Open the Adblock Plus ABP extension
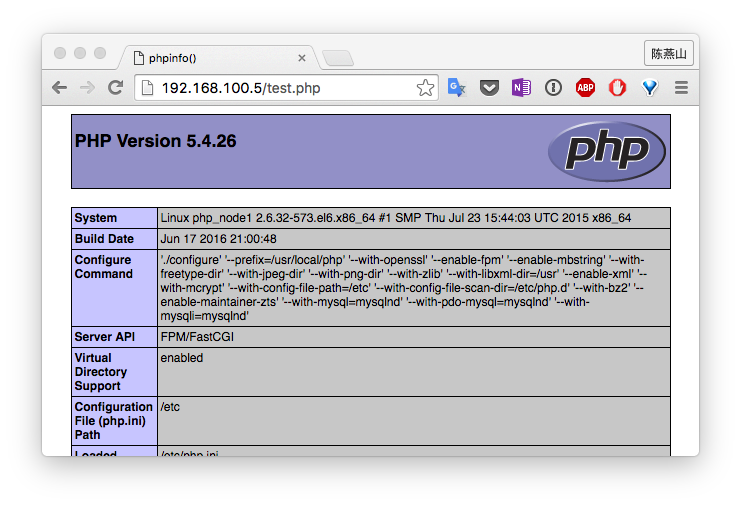This screenshot has width=741, height=506. (585, 87)
